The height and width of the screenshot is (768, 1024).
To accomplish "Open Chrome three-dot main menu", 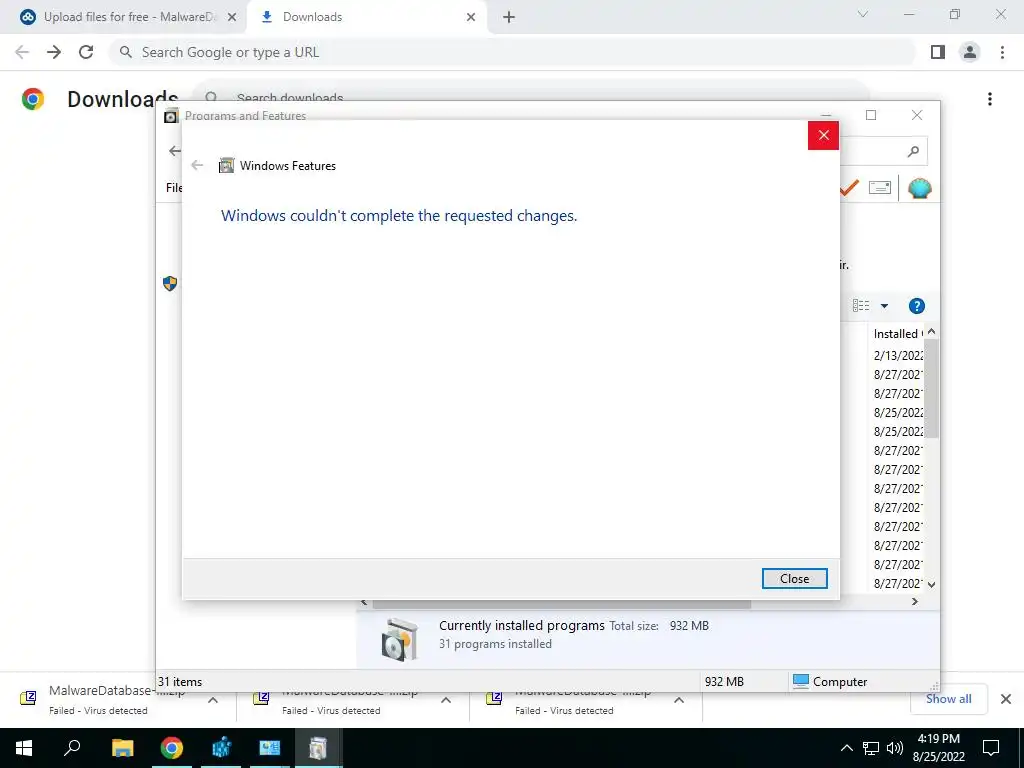I will click(x=1002, y=52).
